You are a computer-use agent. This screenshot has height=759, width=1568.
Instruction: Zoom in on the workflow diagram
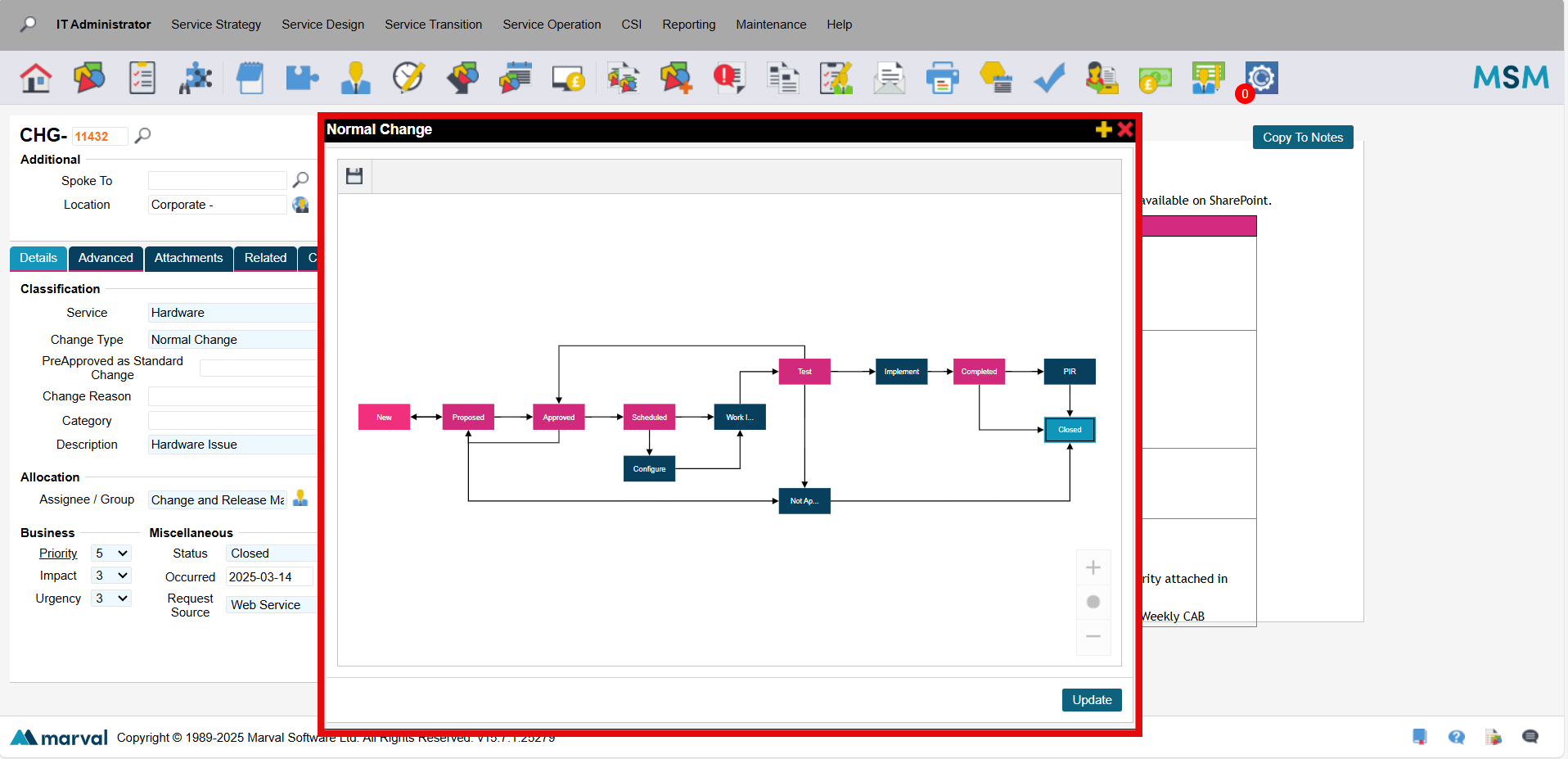click(x=1093, y=567)
